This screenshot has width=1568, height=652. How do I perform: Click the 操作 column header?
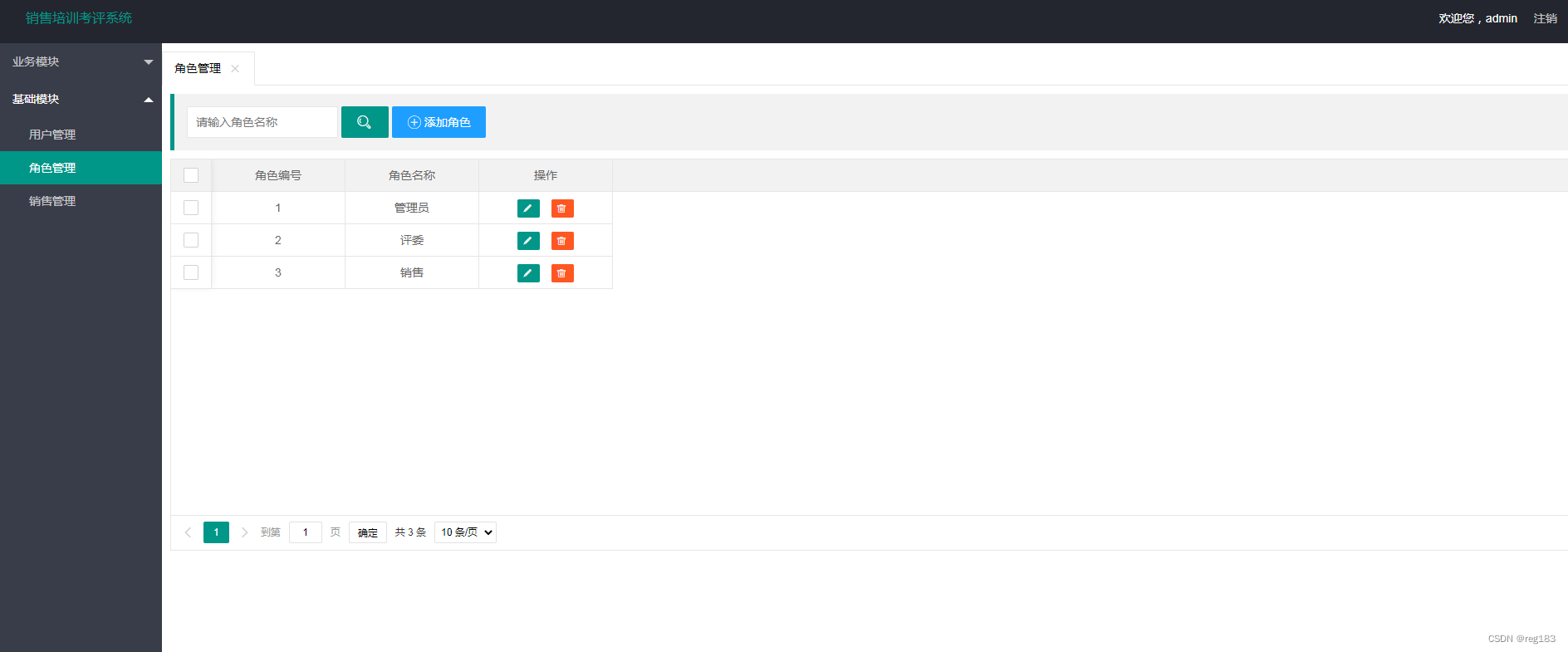coord(546,175)
